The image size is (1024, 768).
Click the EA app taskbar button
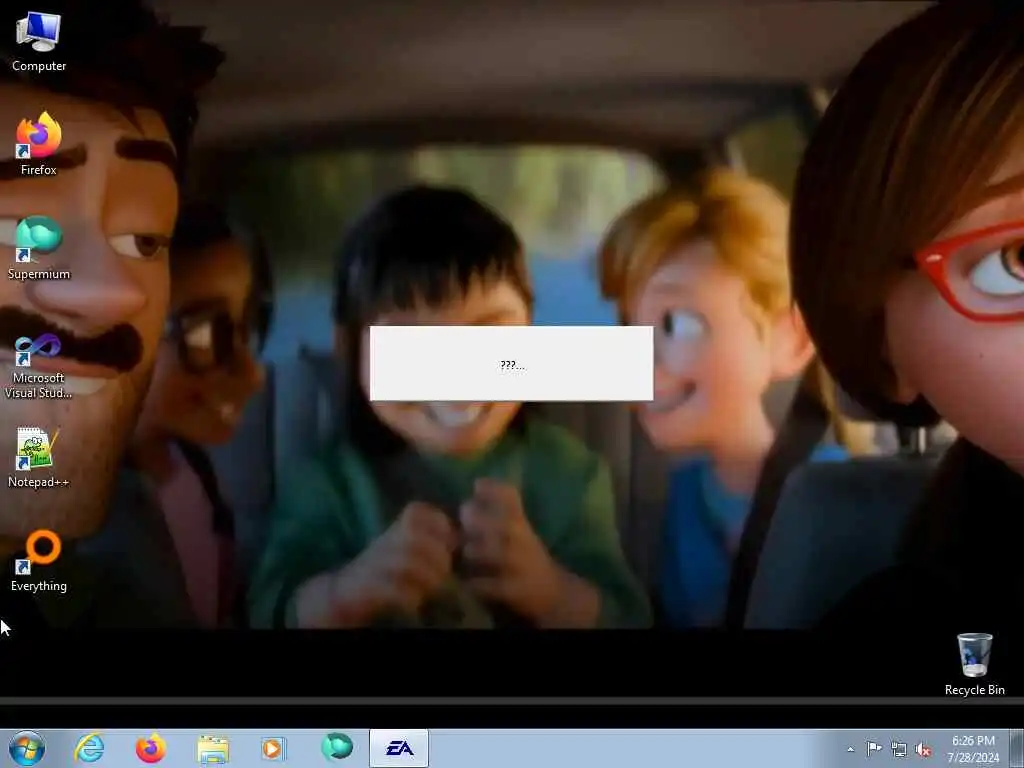click(x=399, y=748)
